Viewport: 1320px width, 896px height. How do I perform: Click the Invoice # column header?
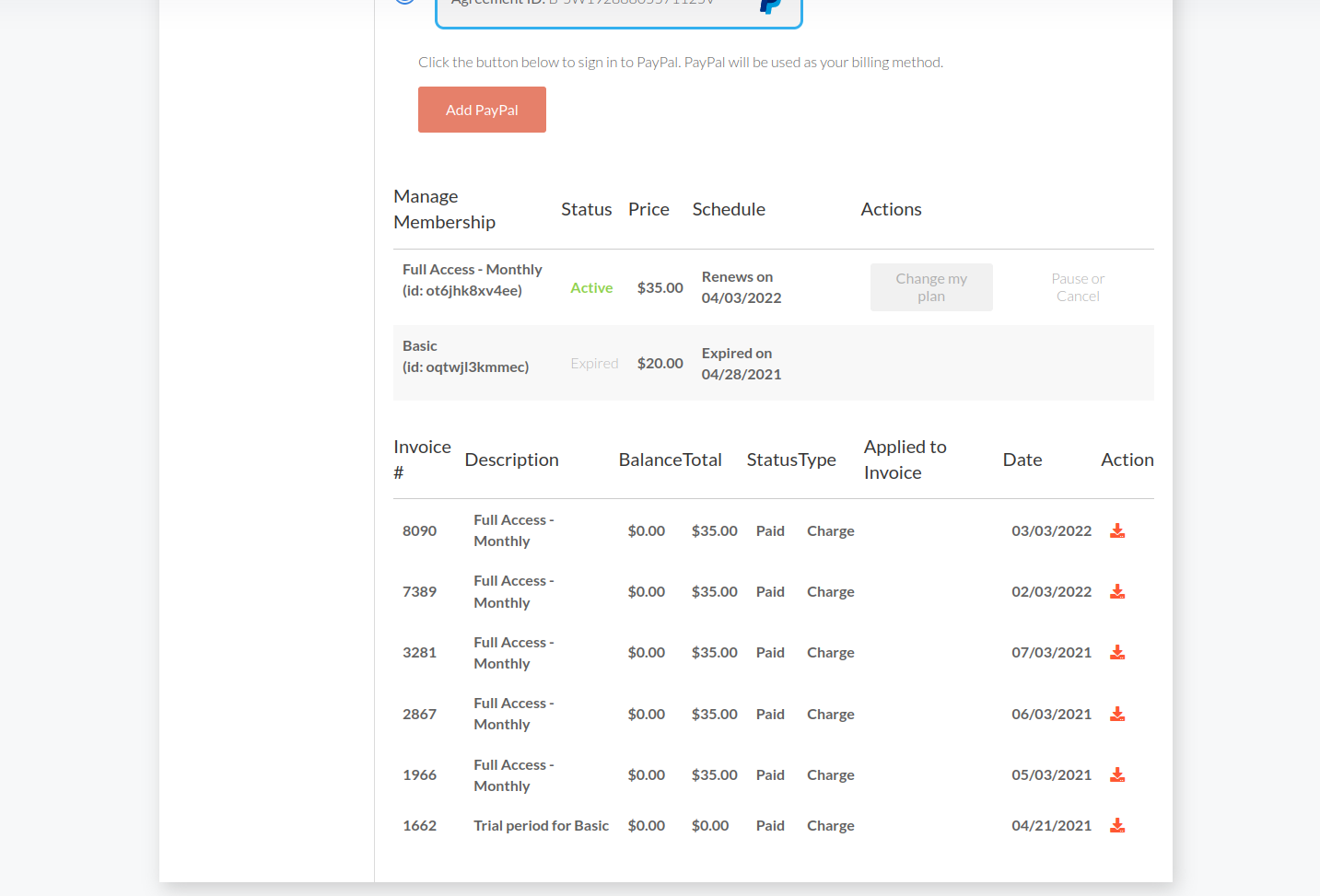click(x=421, y=460)
